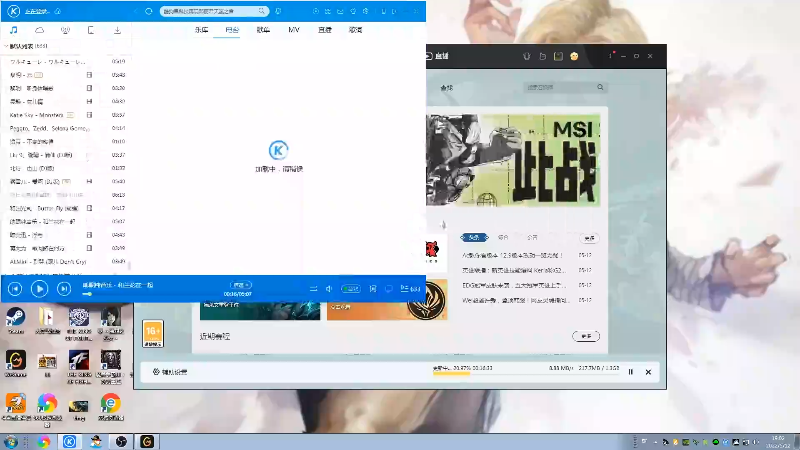The width and height of the screenshot is (800, 450).
Task: Switch to the 歌词 tab
Action: [x=356, y=30]
